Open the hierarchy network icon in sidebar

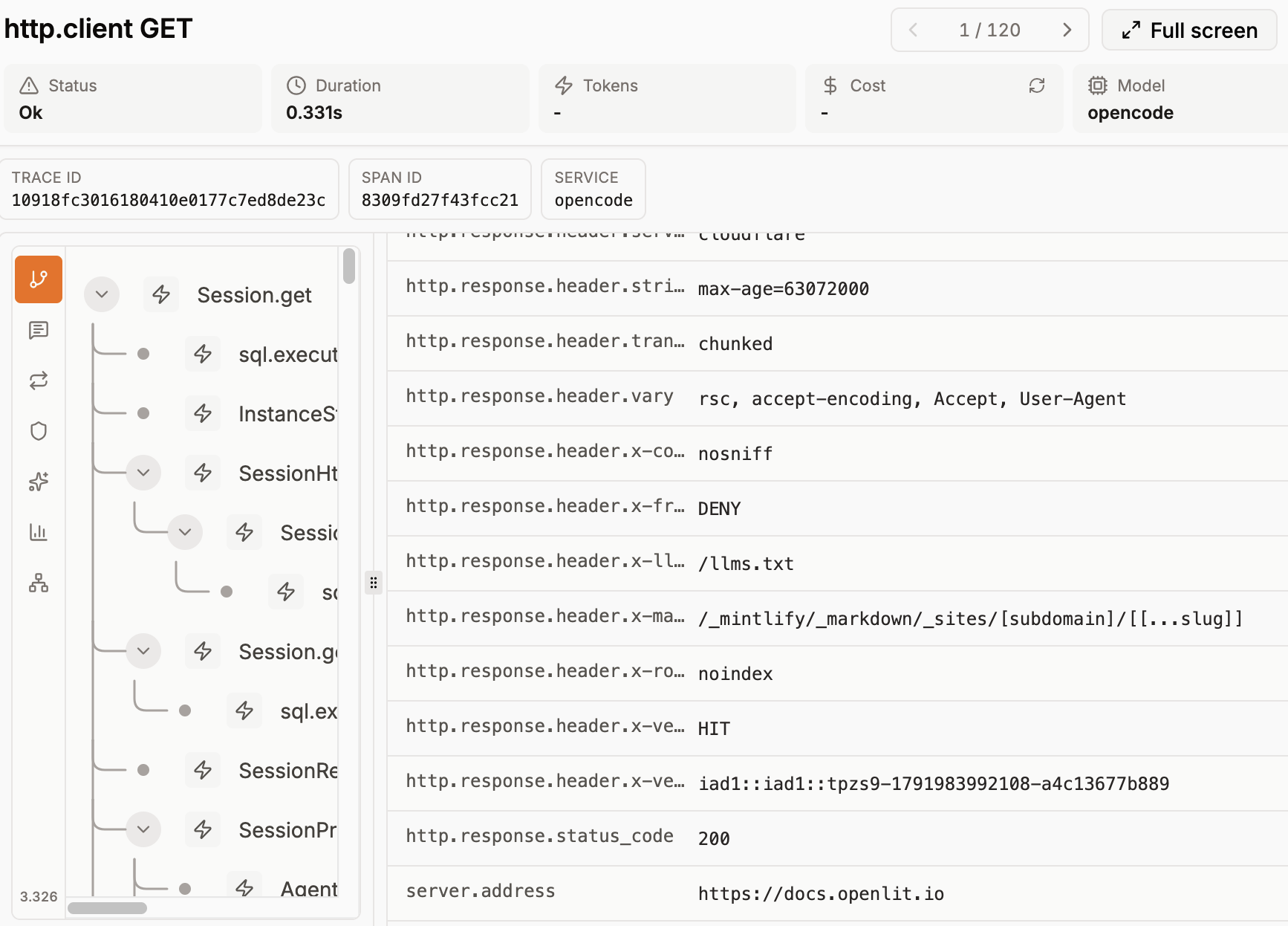point(39,583)
